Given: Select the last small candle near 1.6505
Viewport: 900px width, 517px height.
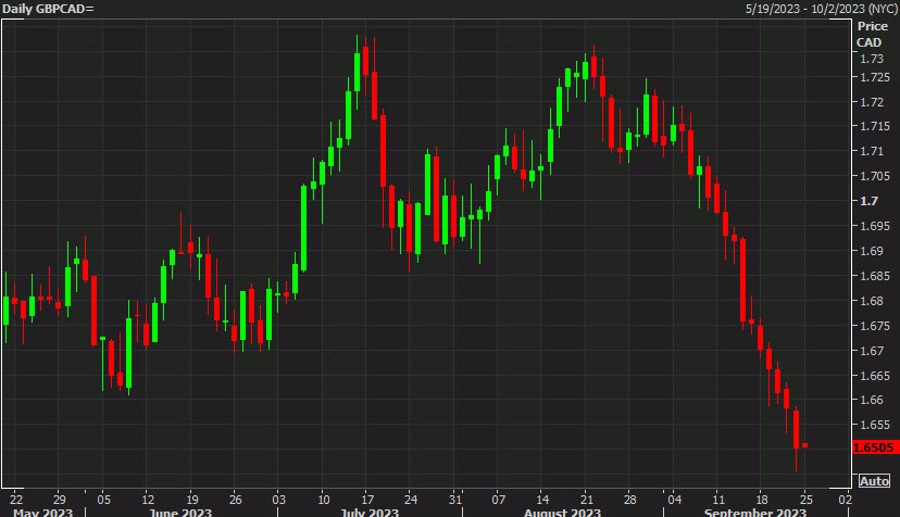Looking at the screenshot, I should (x=805, y=446).
